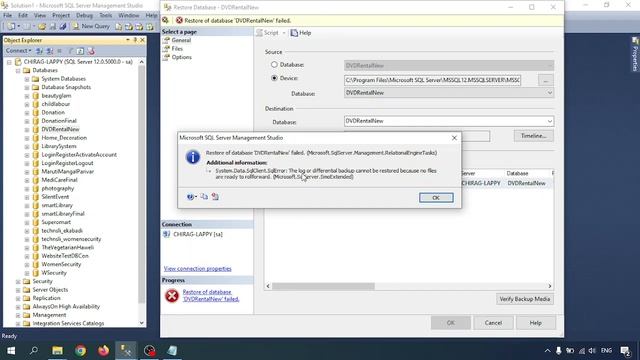Click the Timeline button
The width and height of the screenshot is (640, 360).
(534, 136)
